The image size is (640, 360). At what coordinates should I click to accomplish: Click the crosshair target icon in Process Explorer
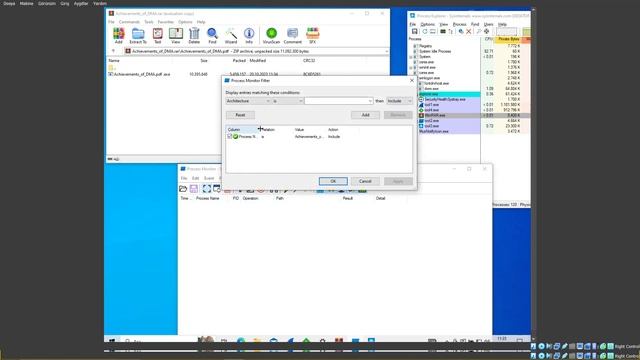tap(487, 31)
